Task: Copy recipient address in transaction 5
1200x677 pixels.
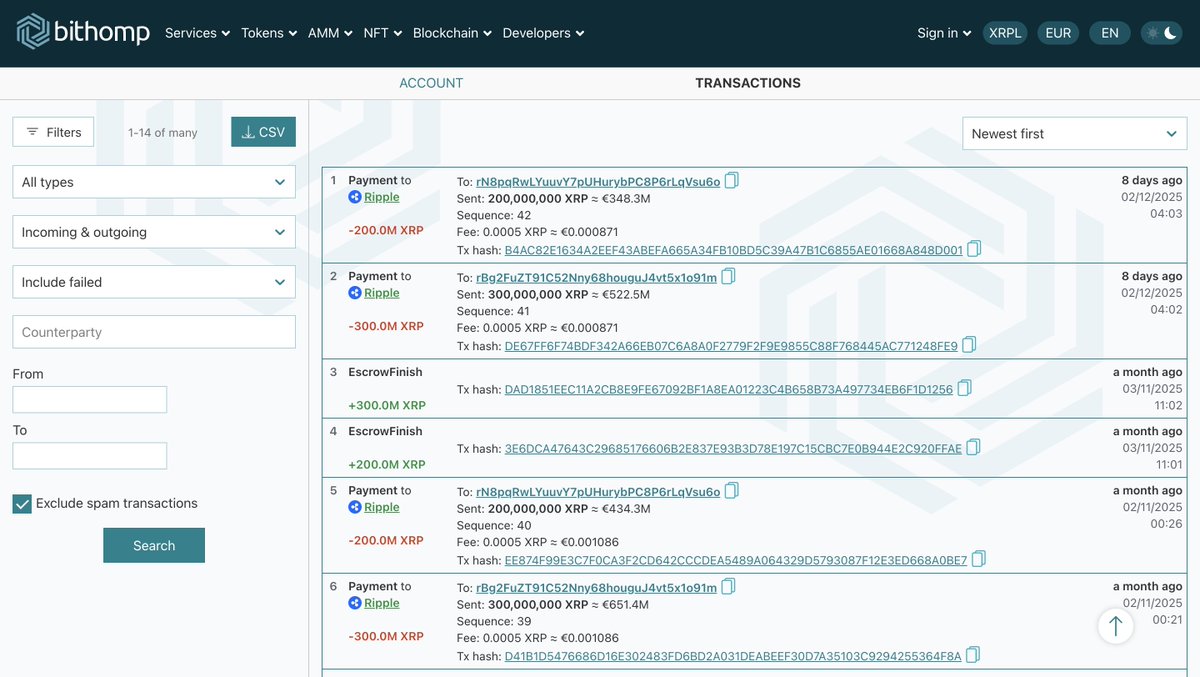Action: 732,491
